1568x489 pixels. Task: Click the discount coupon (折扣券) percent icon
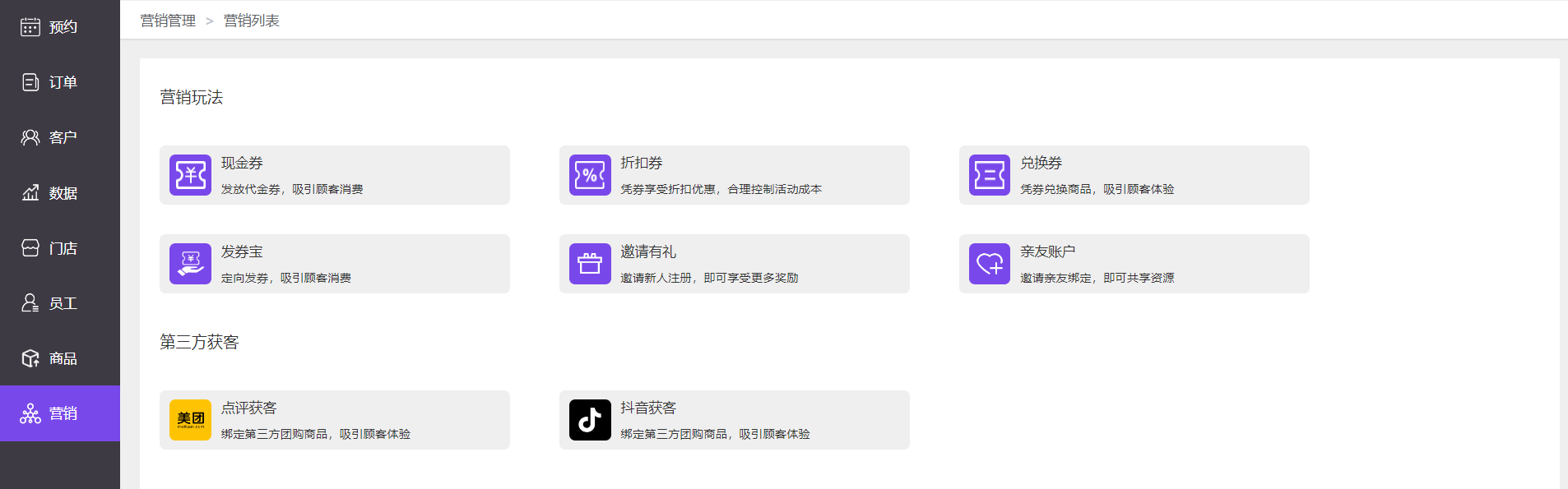point(590,175)
